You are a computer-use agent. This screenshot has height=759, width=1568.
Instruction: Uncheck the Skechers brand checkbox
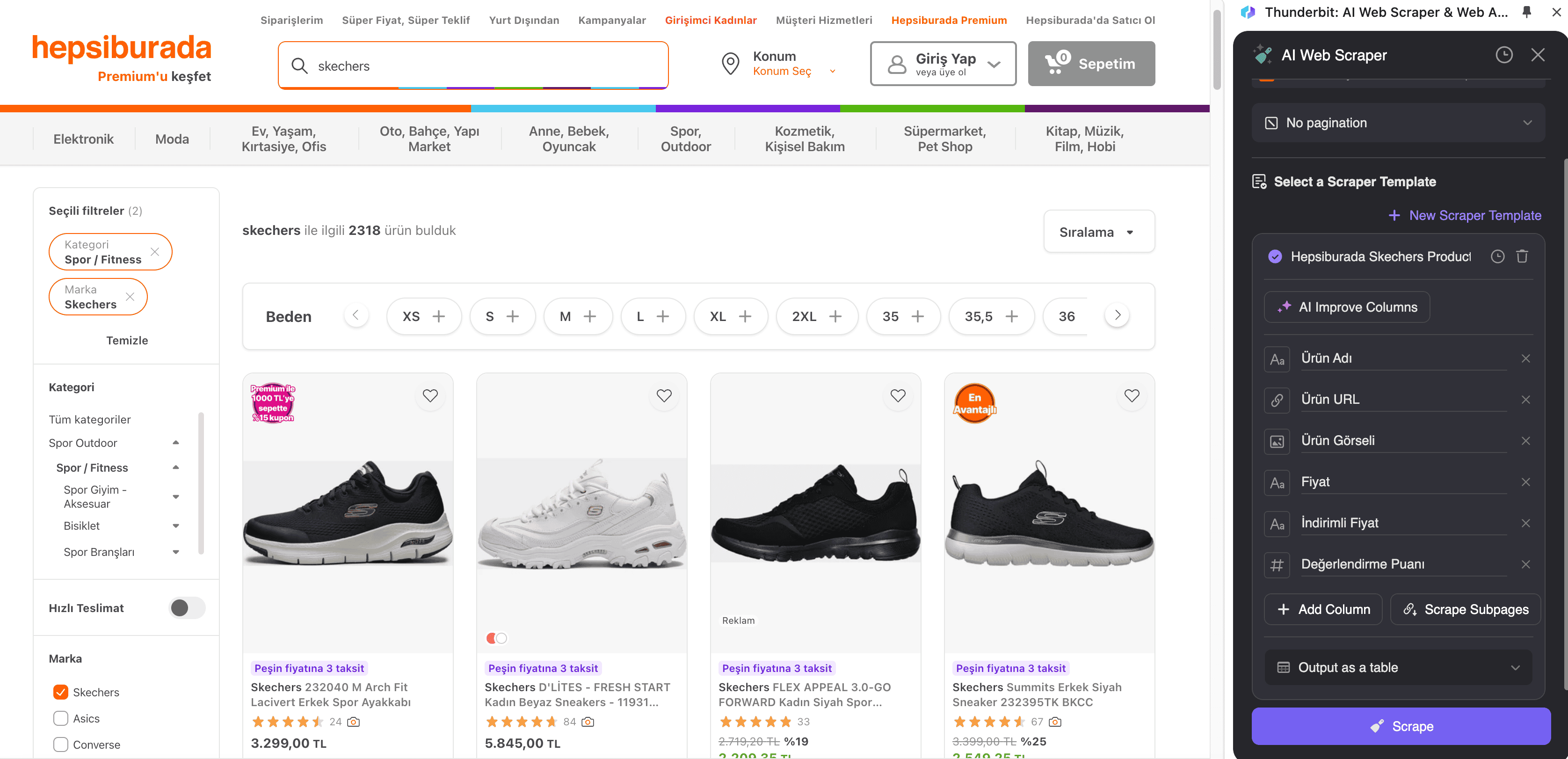coord(61,692)
